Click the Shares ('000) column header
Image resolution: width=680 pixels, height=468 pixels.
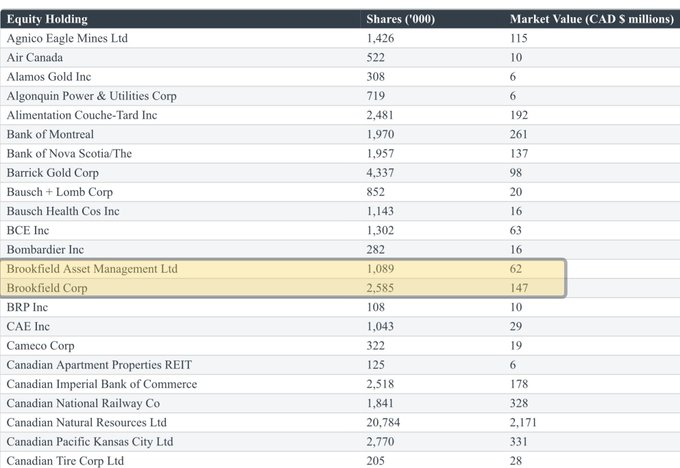[400, 19]
